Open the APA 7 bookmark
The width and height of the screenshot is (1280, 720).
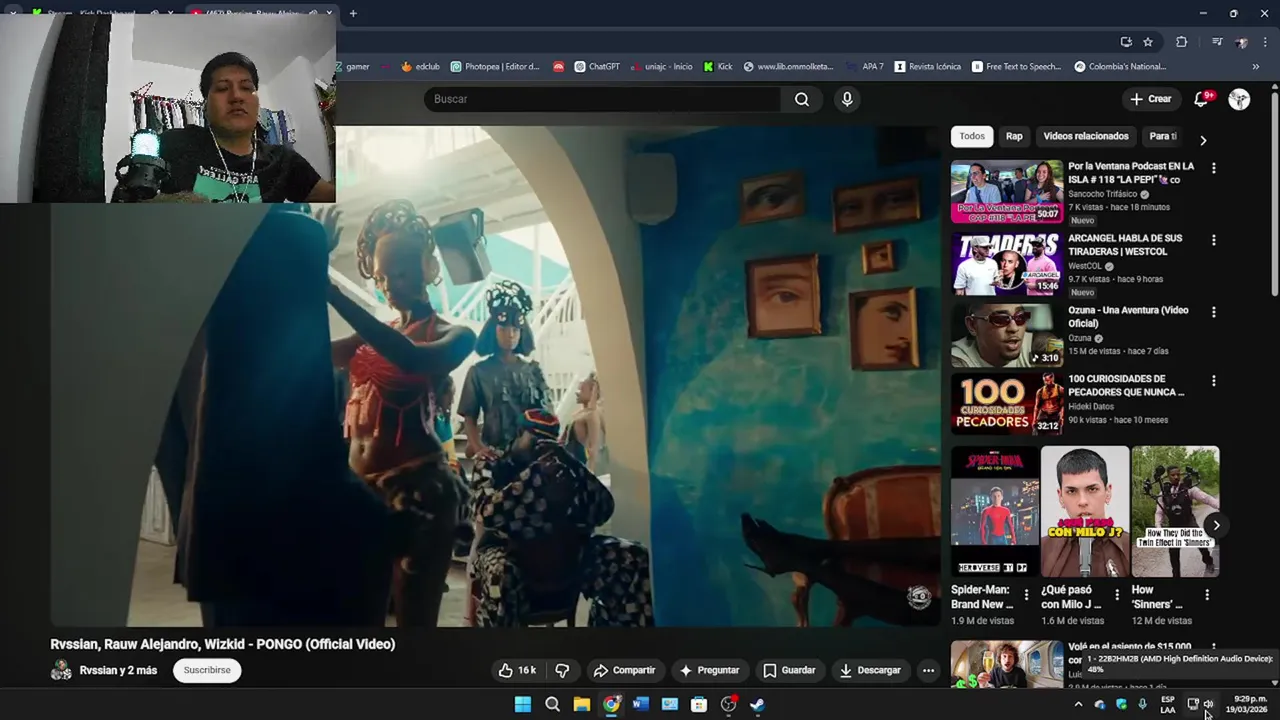pyautogui.click(x=866, y=67)
